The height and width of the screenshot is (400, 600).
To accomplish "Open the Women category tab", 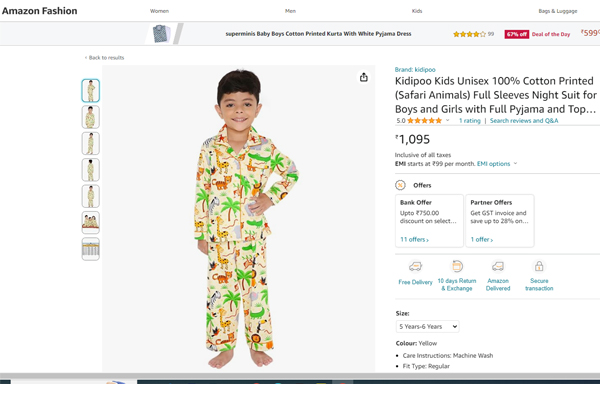I will point(159,10).
